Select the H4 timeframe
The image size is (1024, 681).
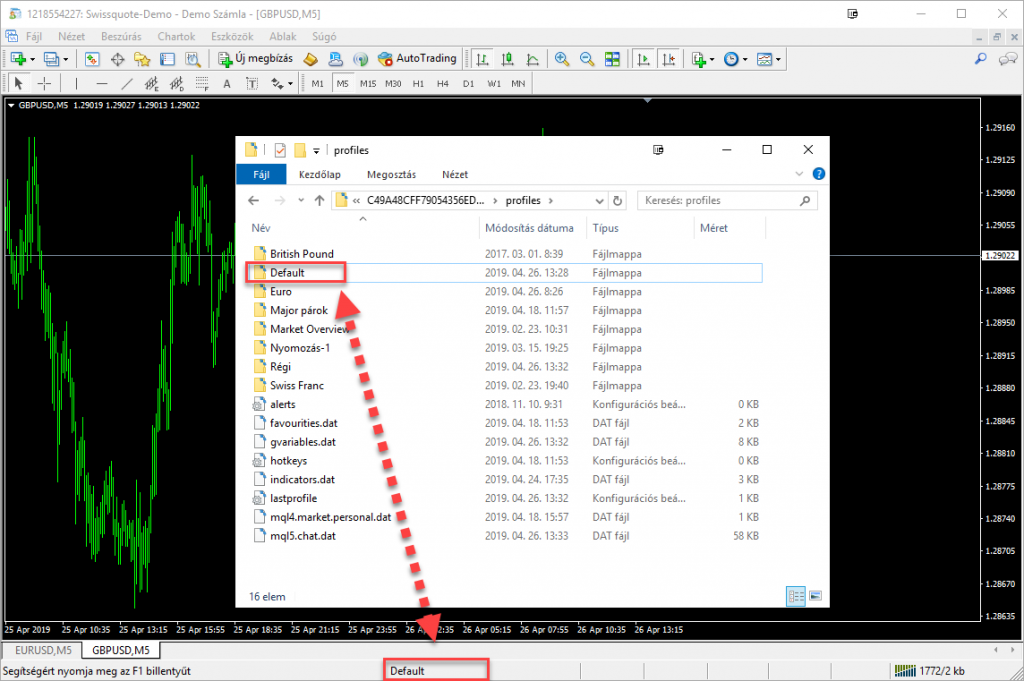click(x=443, y=84)
